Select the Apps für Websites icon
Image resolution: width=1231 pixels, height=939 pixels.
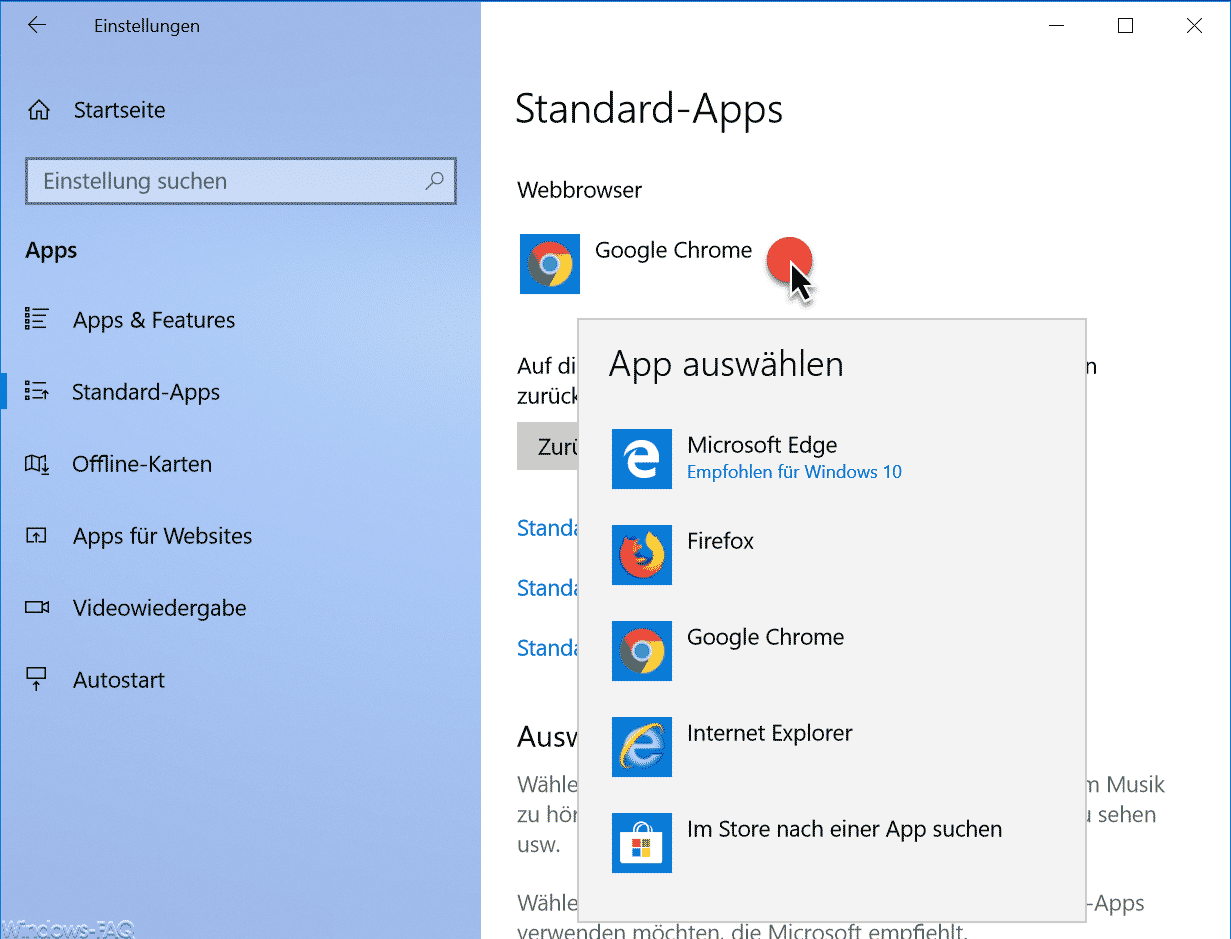tap(37, 536)
